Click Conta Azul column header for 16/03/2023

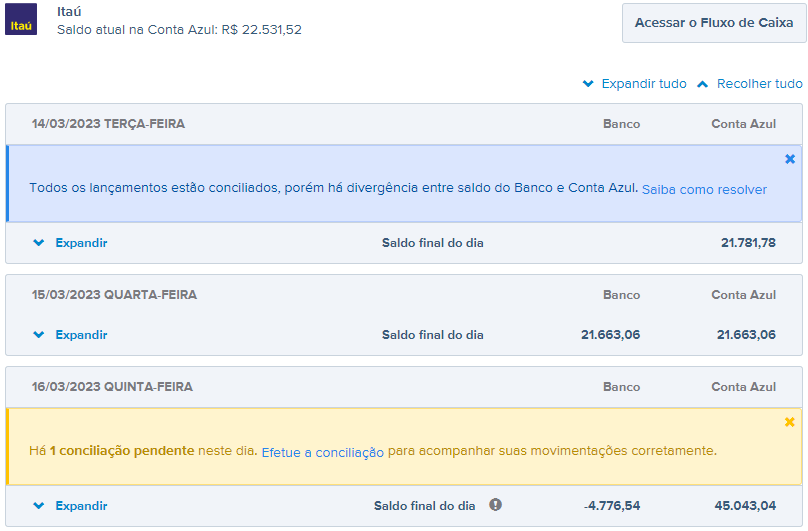(x=744, y=387)
